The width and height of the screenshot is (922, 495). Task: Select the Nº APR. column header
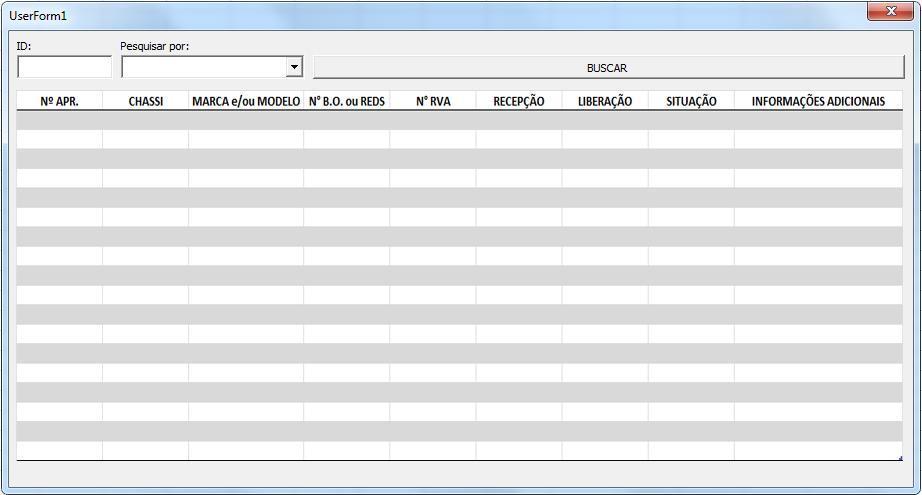point(59,101)
